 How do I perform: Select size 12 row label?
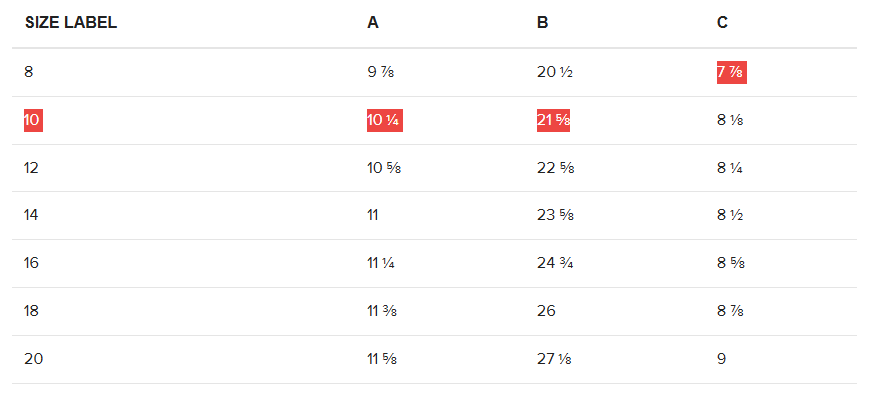pos(31,168)
